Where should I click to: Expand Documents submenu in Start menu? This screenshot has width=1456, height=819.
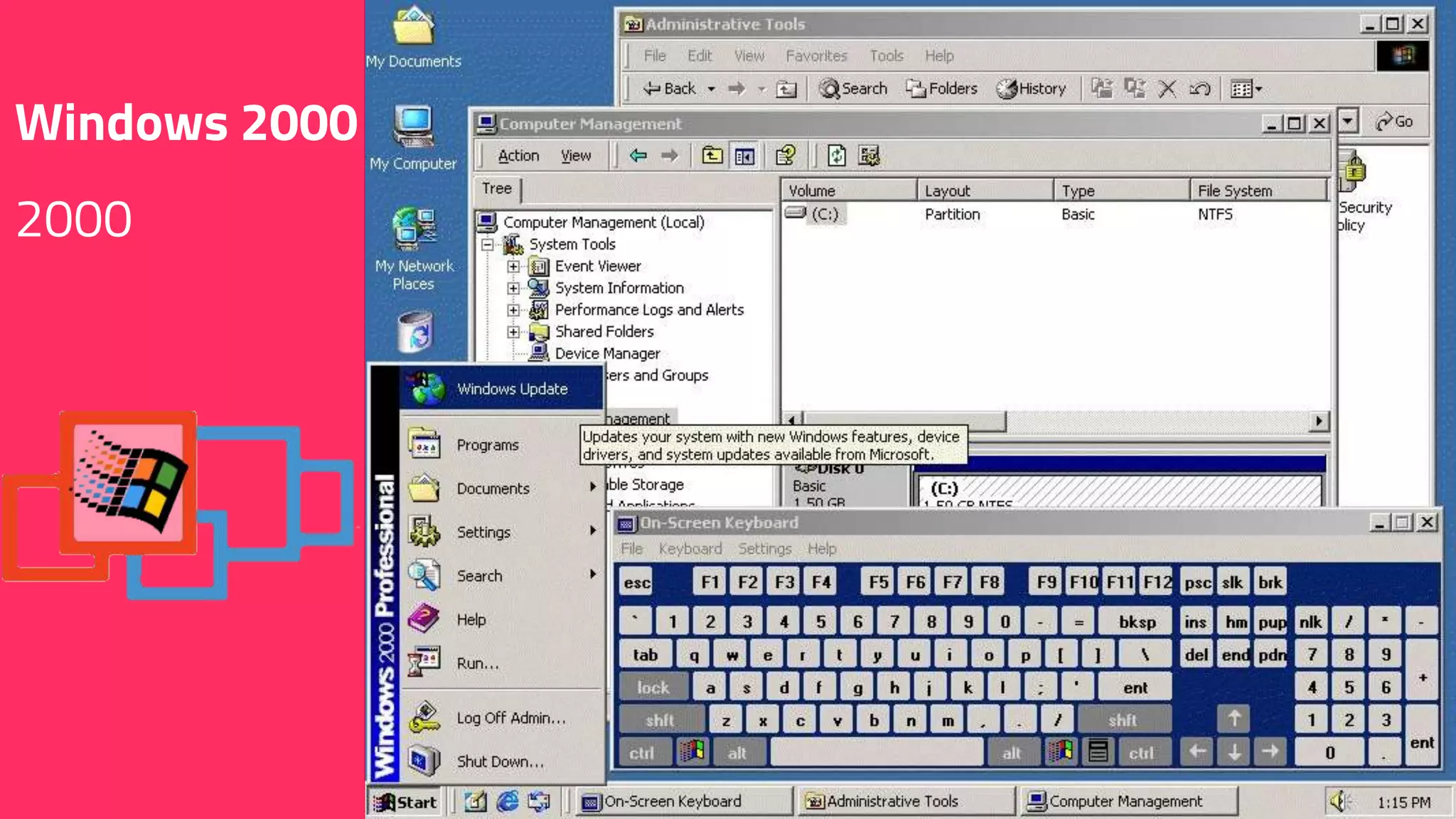click(x=502, y=488)
